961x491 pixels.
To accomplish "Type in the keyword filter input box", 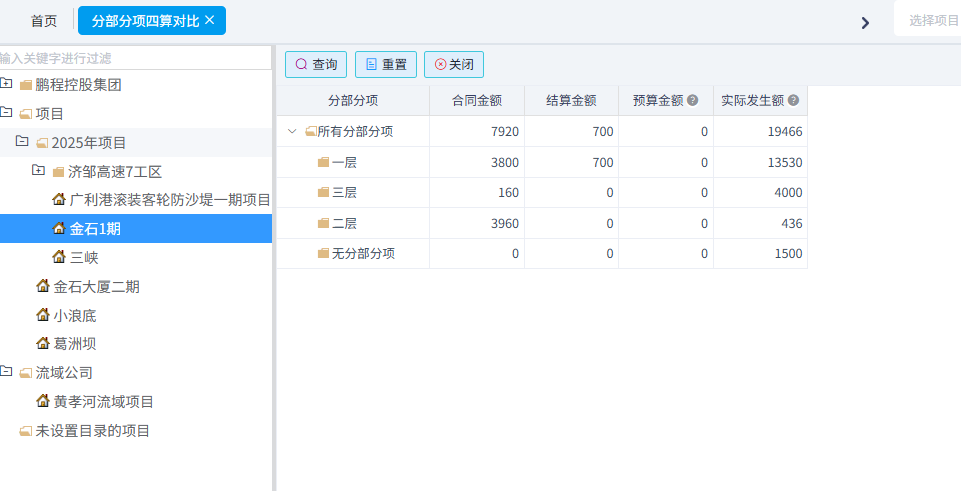I will tap(135, 58).
